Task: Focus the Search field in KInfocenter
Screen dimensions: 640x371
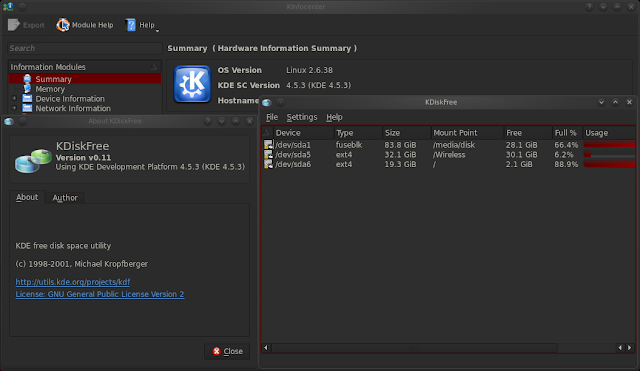Action: [85, 48]
